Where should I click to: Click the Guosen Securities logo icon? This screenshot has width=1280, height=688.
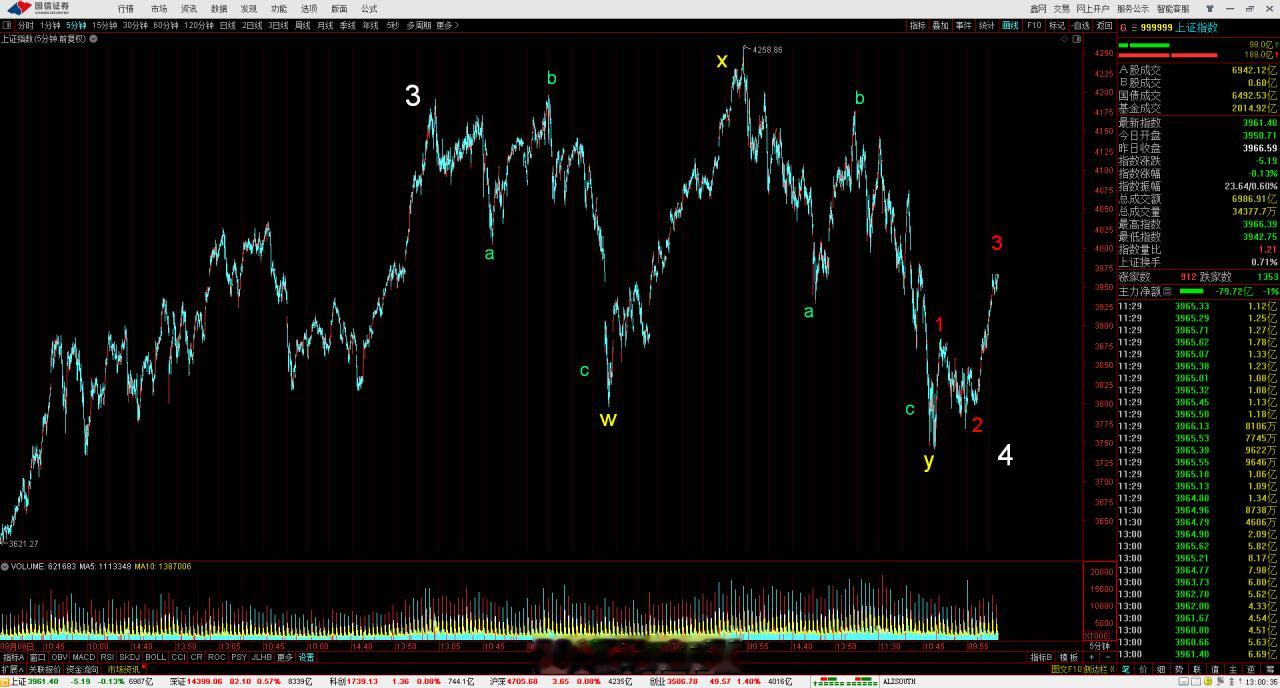[x=20, y=9]
